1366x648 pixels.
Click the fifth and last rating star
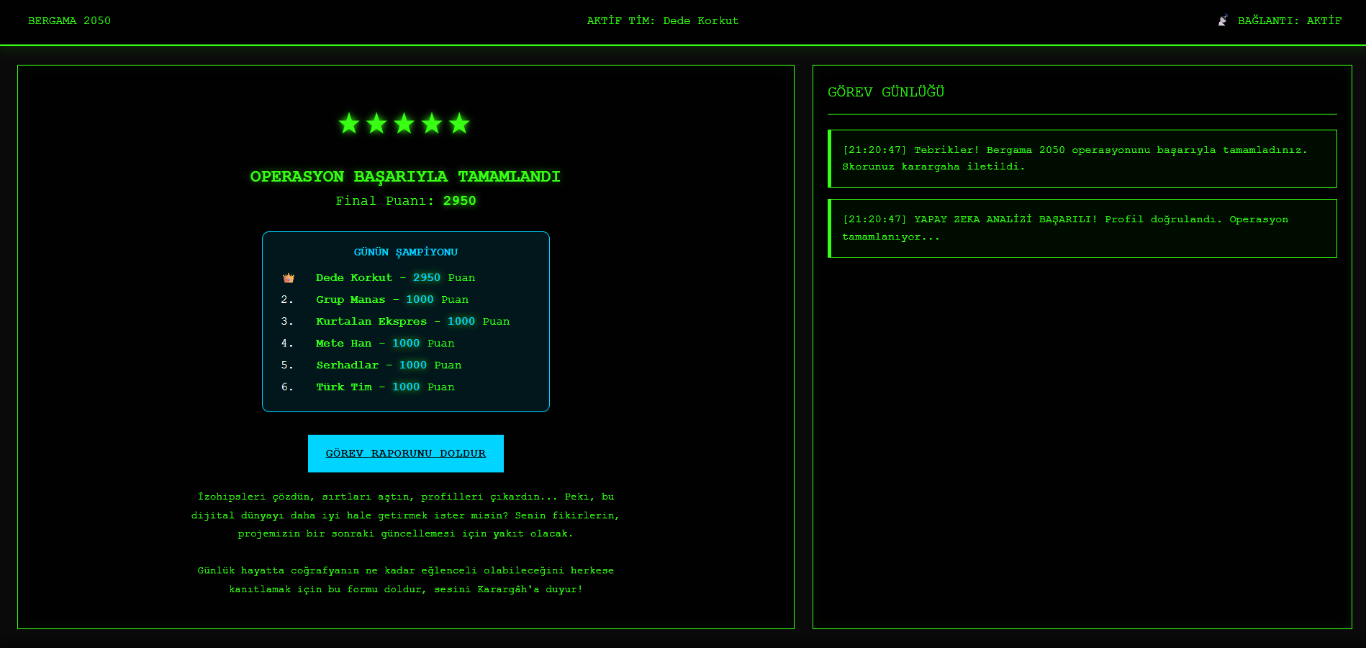459,124
